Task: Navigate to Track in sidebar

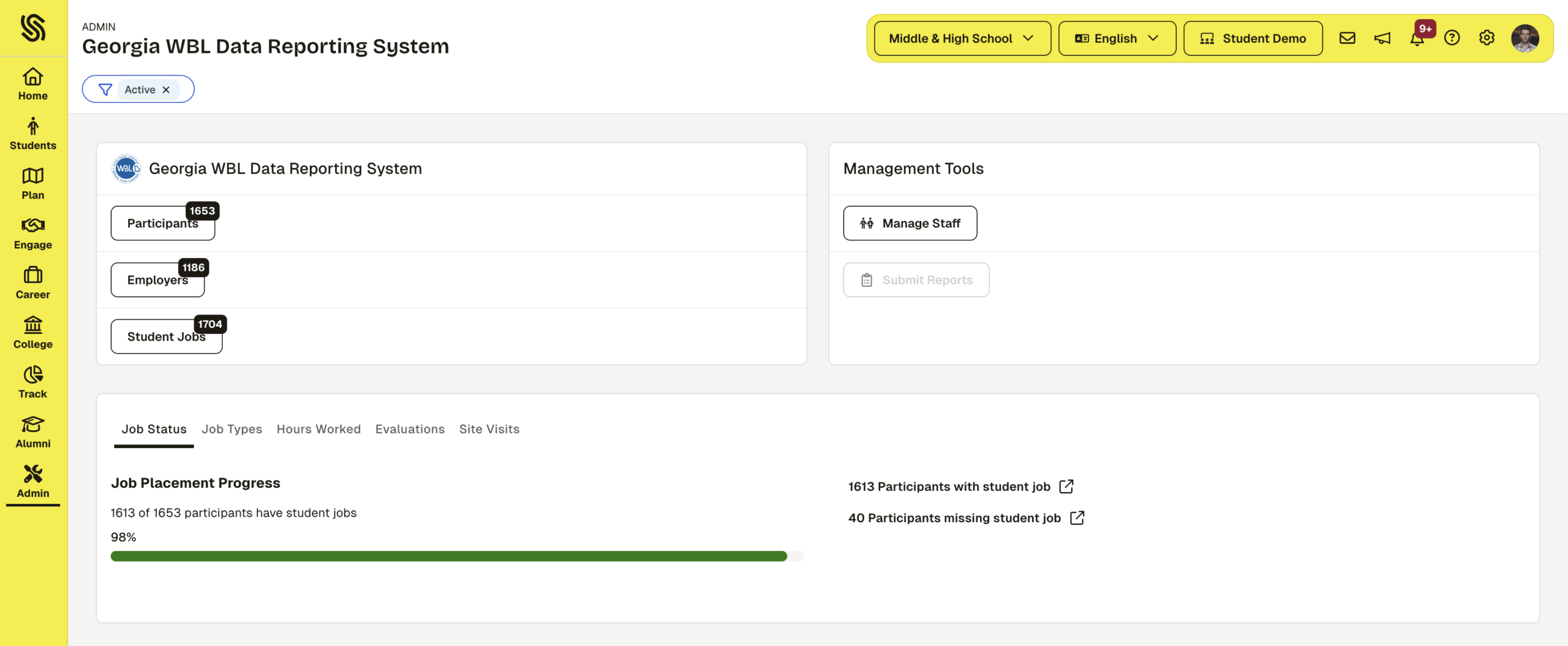Action: tap(33, 382)
